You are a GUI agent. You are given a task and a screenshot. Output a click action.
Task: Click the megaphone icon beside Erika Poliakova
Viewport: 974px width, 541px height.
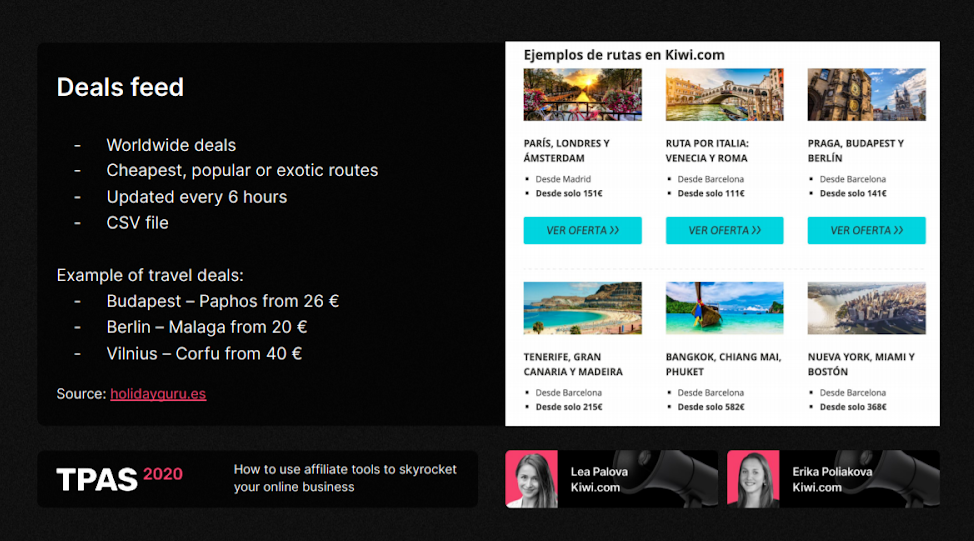point(905,478)
